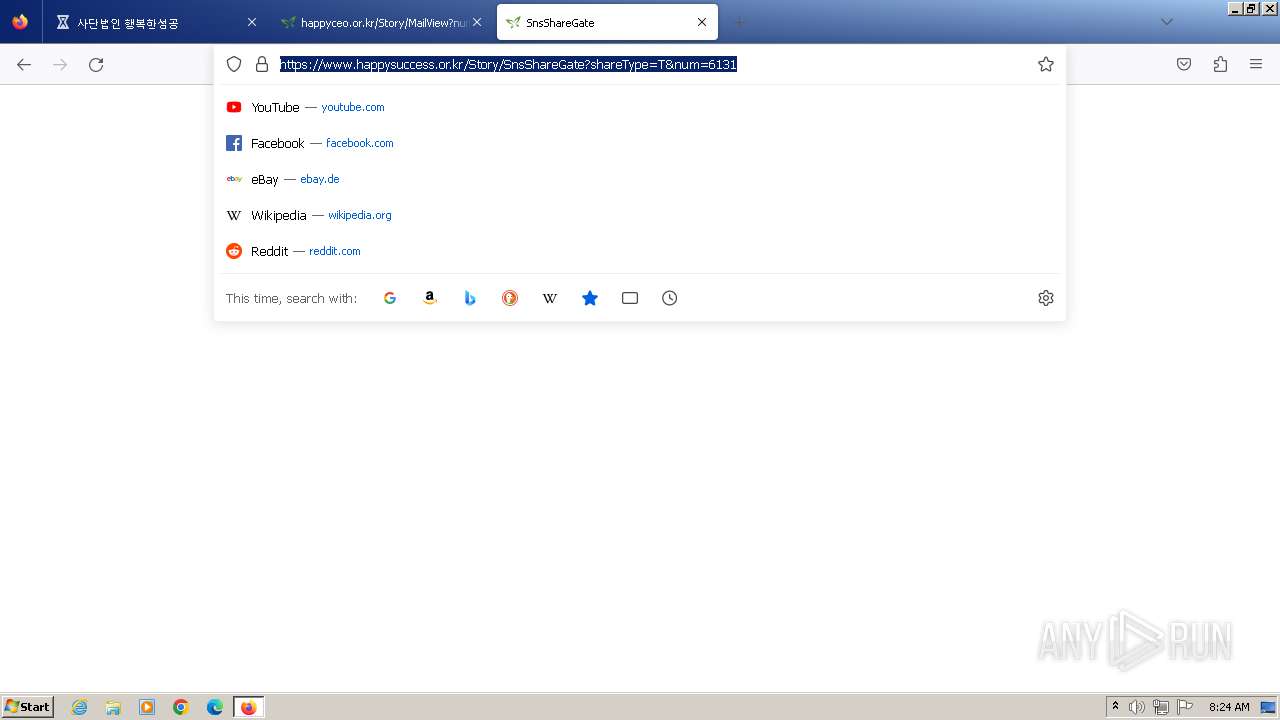Search with DuckDuckGo this time

[510, 298]
